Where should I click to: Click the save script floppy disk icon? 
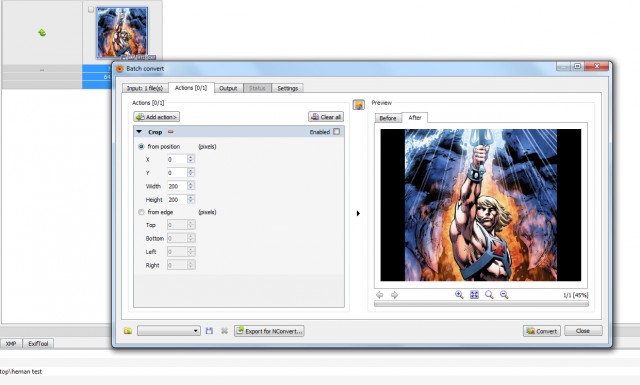coord(209,331)
